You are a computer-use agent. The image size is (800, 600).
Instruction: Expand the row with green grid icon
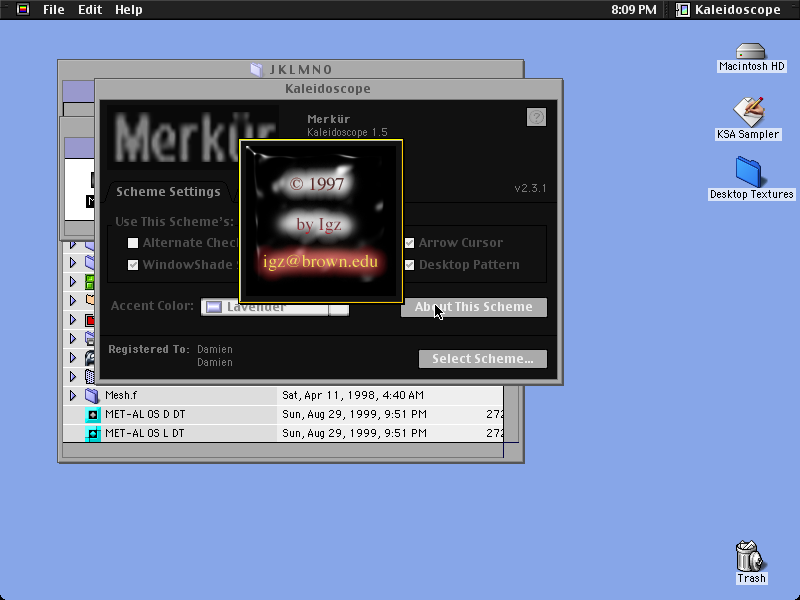[x=72, y=282]
